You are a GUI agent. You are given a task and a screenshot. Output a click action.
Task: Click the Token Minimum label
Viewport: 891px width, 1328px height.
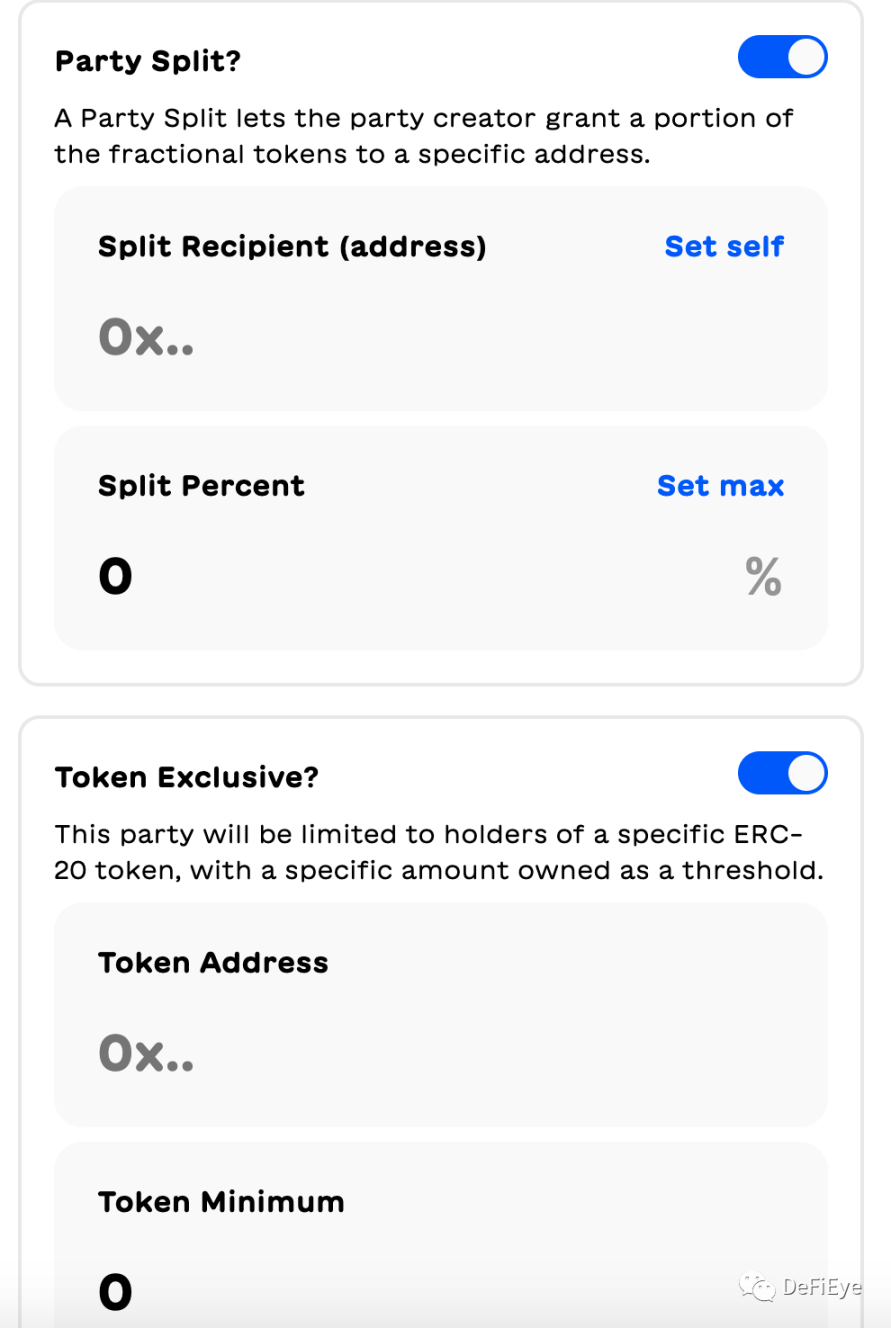pyautogui.click(x=221, y=1201)
